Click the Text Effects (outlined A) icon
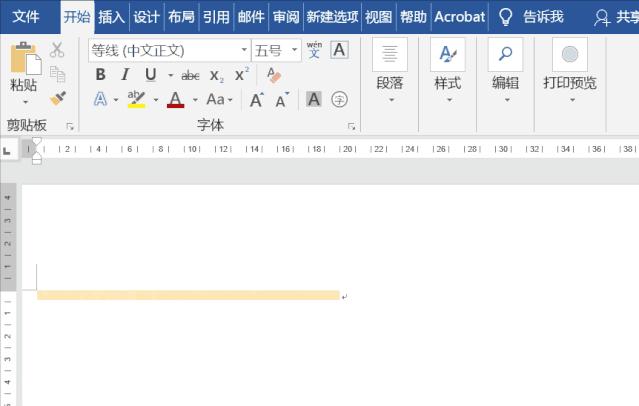This screenshot has height=406, width=639. [101, 99]
